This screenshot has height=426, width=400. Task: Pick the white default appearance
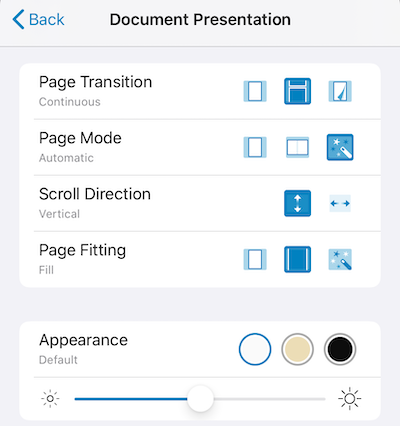[255, 349]
